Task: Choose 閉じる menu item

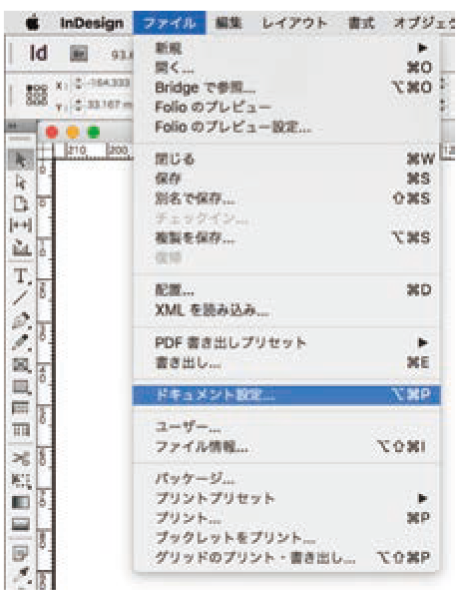Action: [x=286, y=159]
